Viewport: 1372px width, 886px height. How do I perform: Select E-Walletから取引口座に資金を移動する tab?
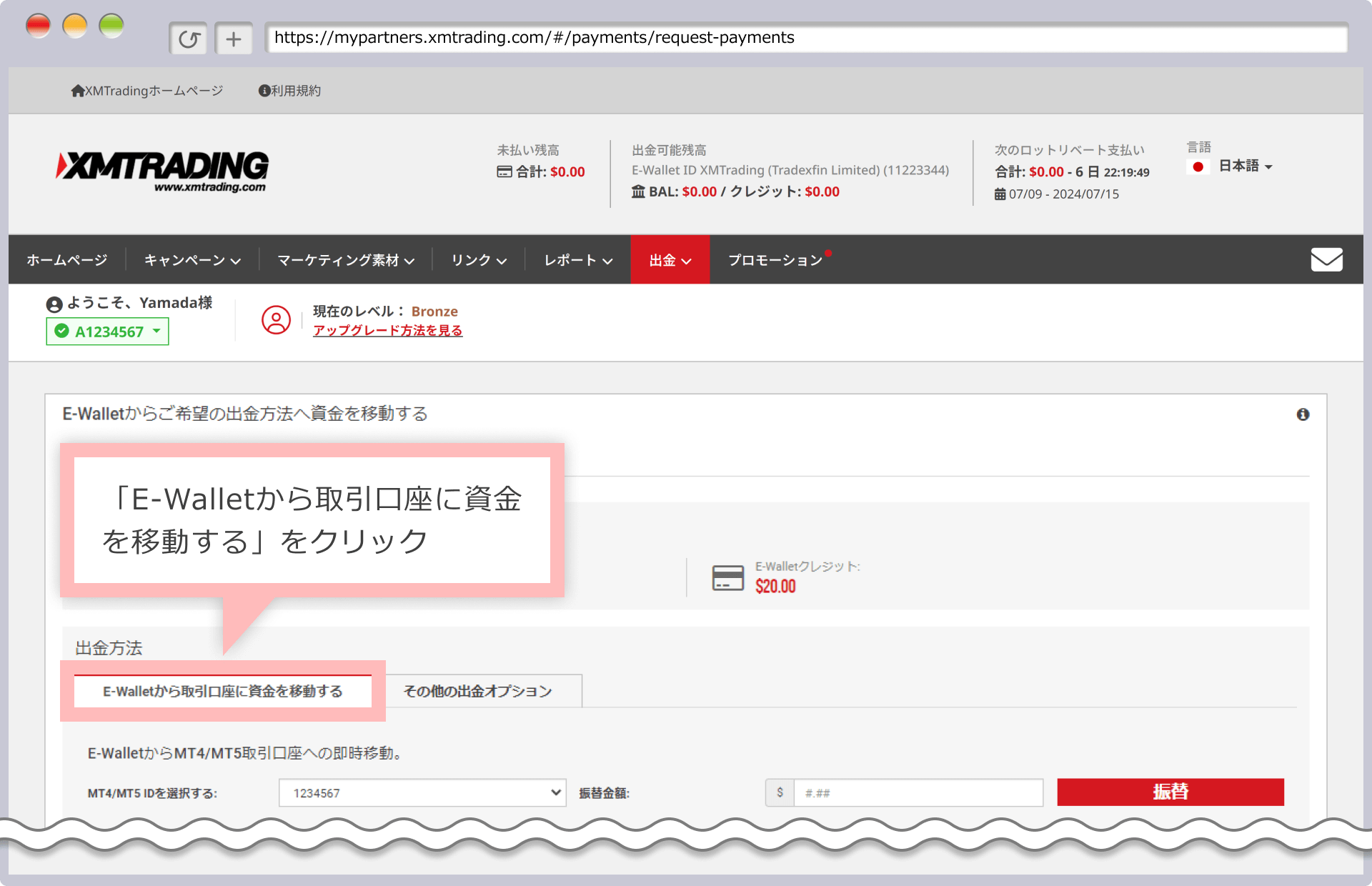click(x=223, y=691)
